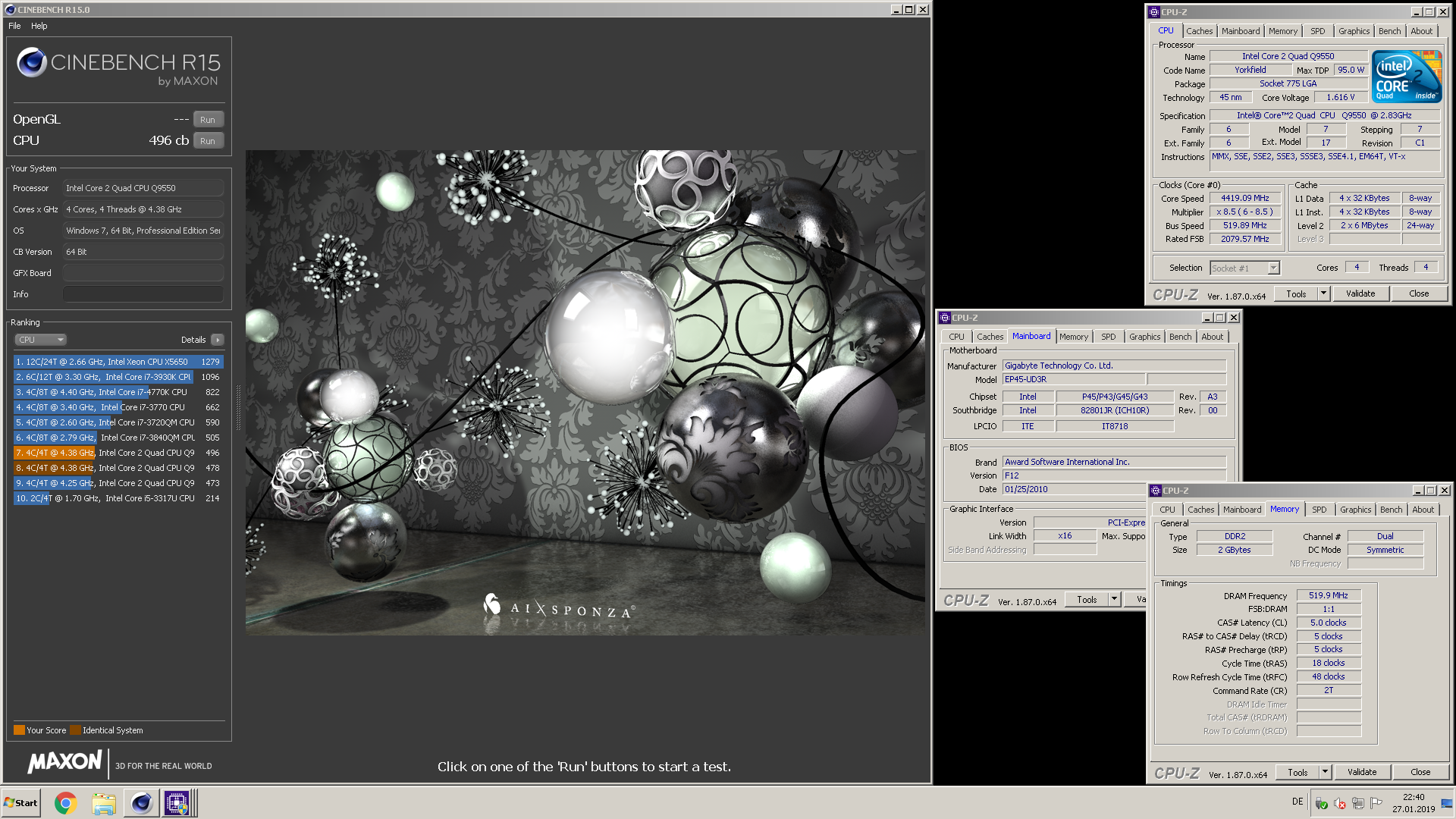The image size is (1456, 819).
Task: Open the Help menu in Cinebench
Action: coord(39,26)
